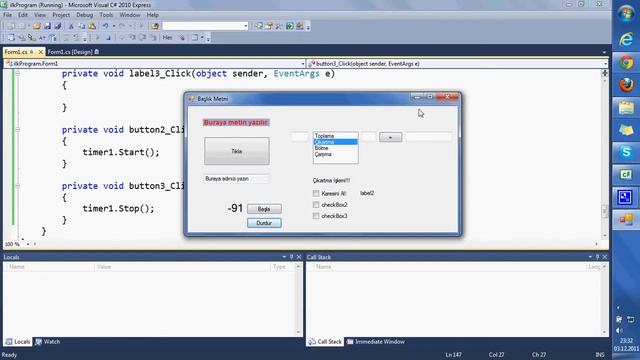Open Firefox from the taskbar
Viewport: 640px width, 360px height.
point(626,85)
